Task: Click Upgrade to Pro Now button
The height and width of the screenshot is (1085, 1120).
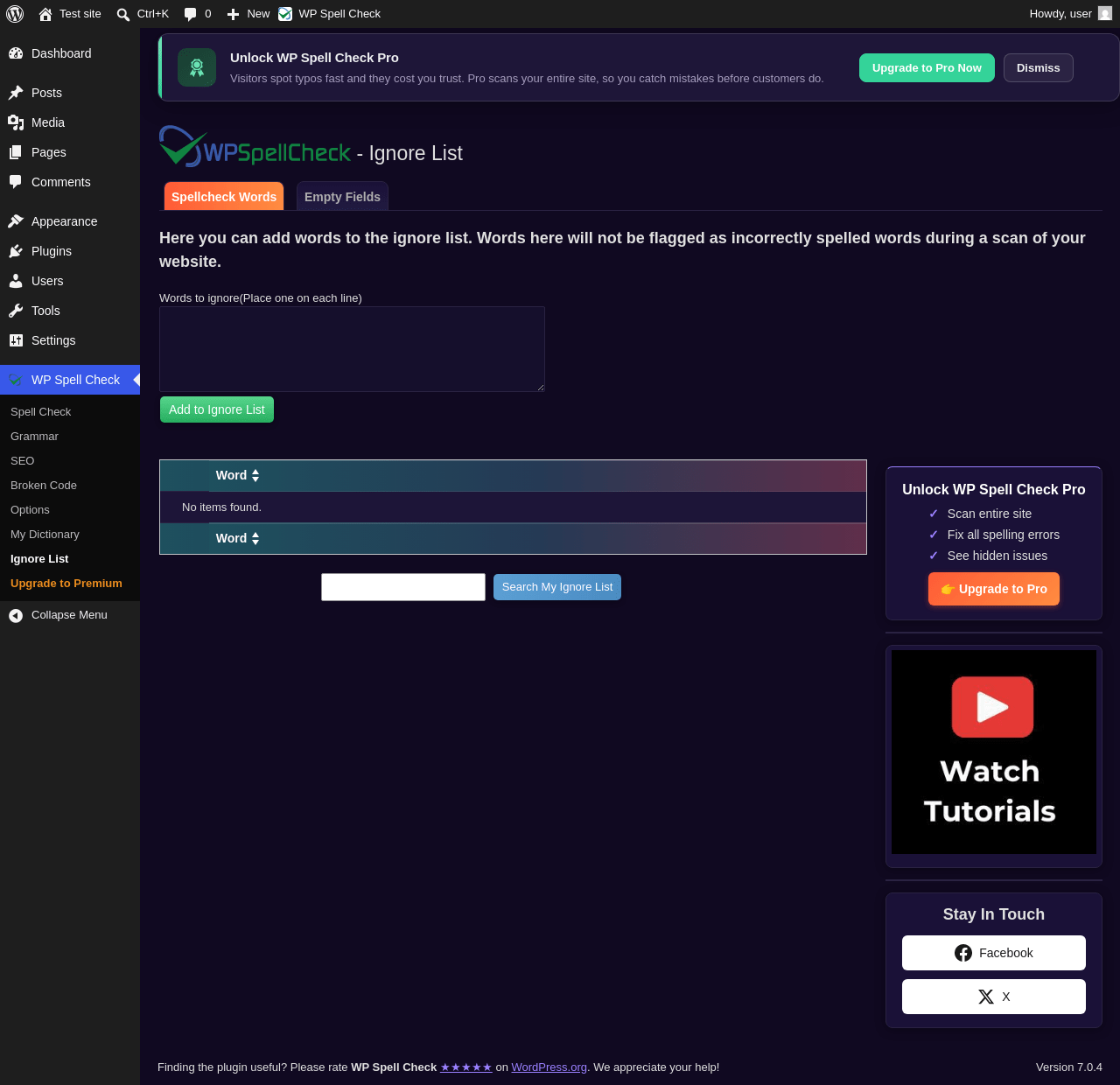Action: point(927,68)
